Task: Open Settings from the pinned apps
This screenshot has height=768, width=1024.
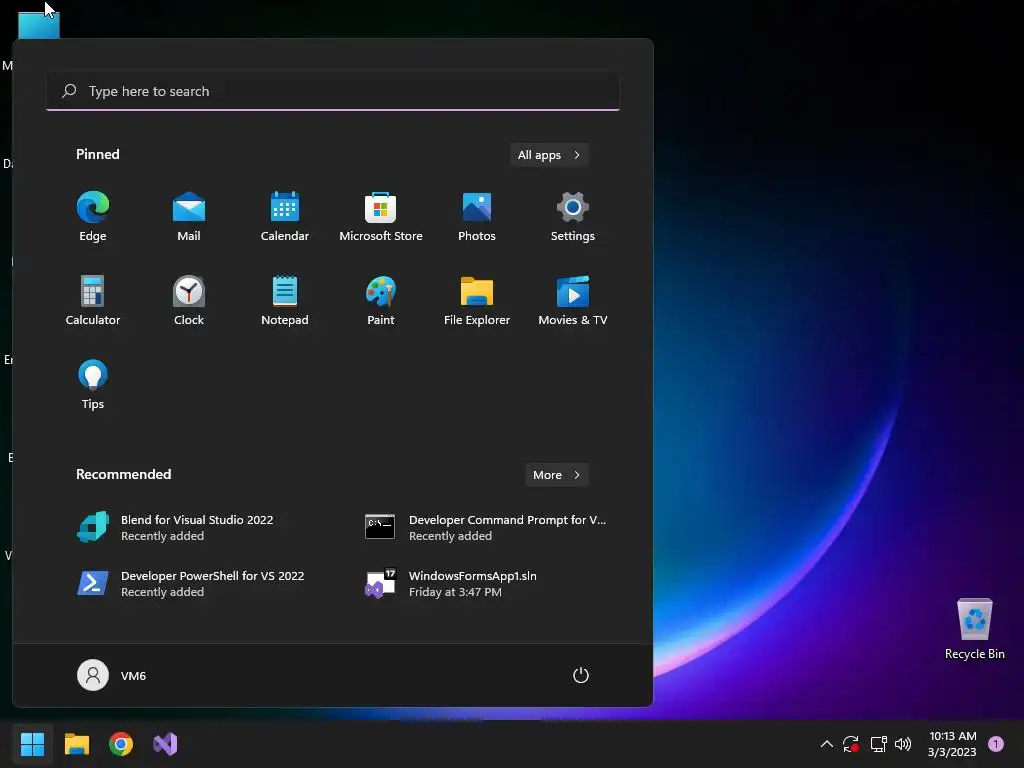Action: (x=573, y=217)
